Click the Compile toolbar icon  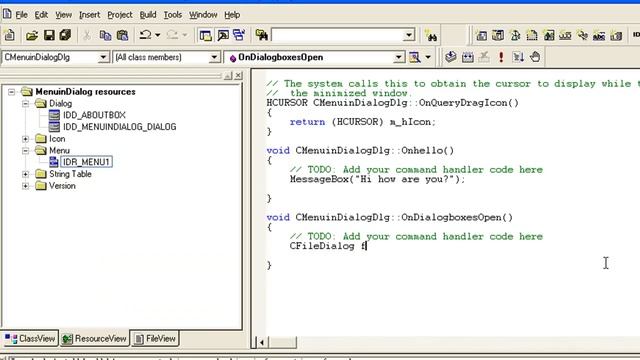451,57
